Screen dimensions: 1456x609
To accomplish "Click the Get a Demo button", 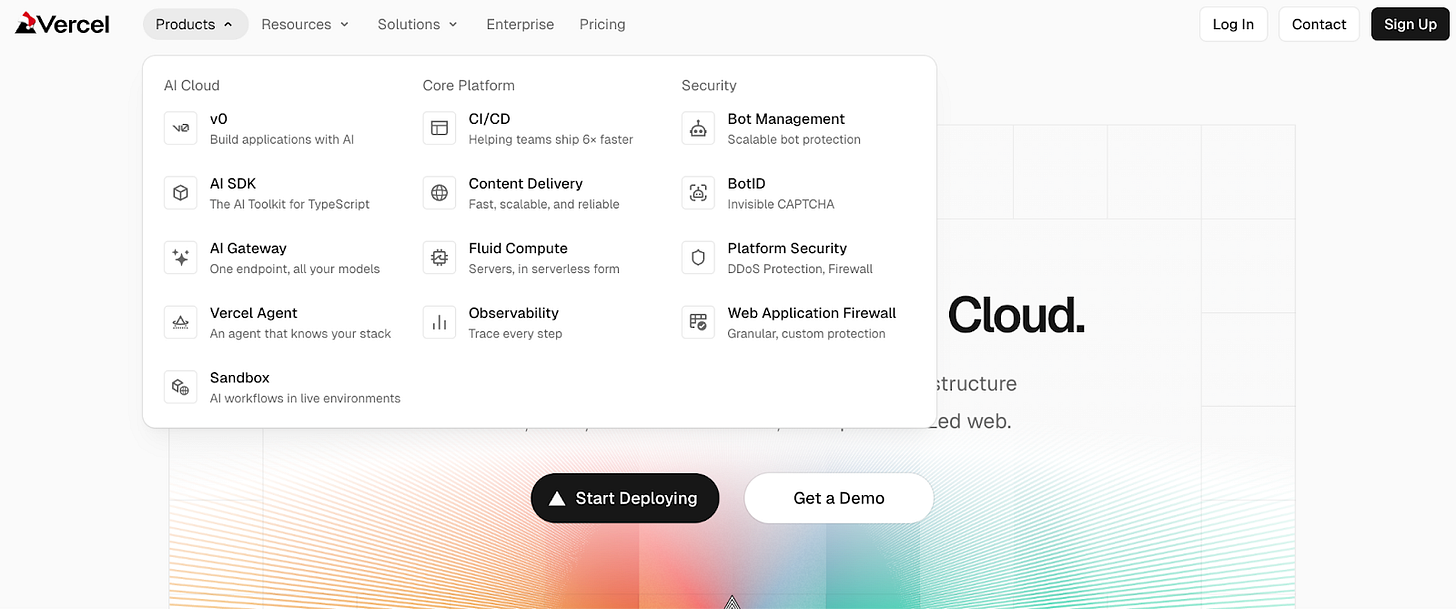I will (x=839, y=498).
